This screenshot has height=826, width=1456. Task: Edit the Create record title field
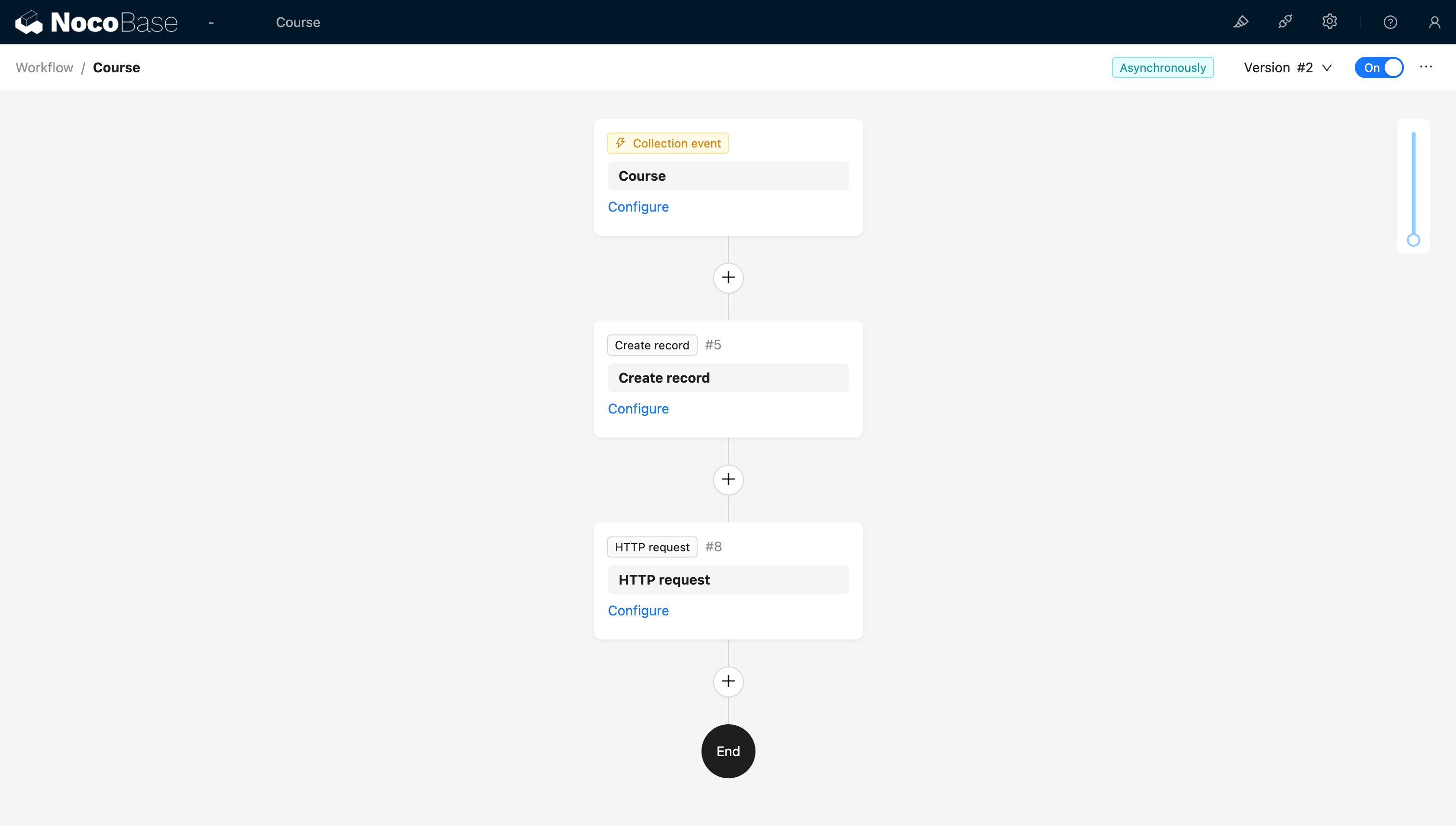[728, 378]
